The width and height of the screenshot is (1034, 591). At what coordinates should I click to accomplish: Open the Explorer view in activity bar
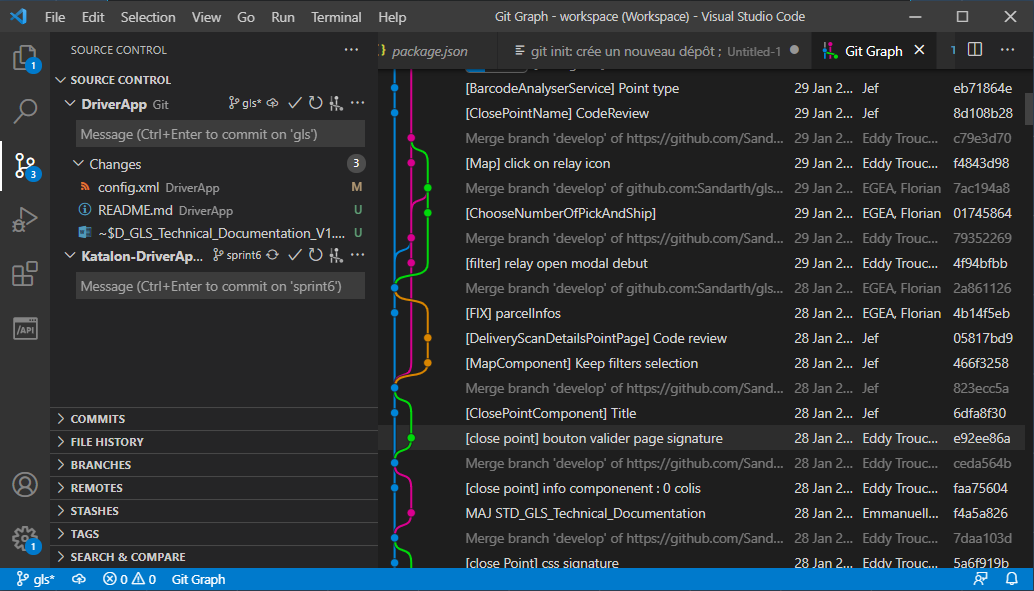25,58
